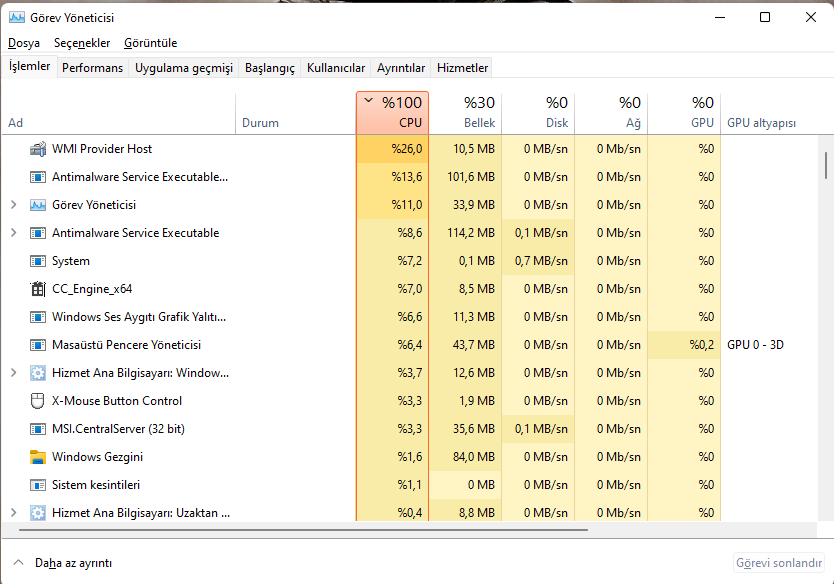Click the horizontal scrollbar thumb
834x584 pixels.
303,530
